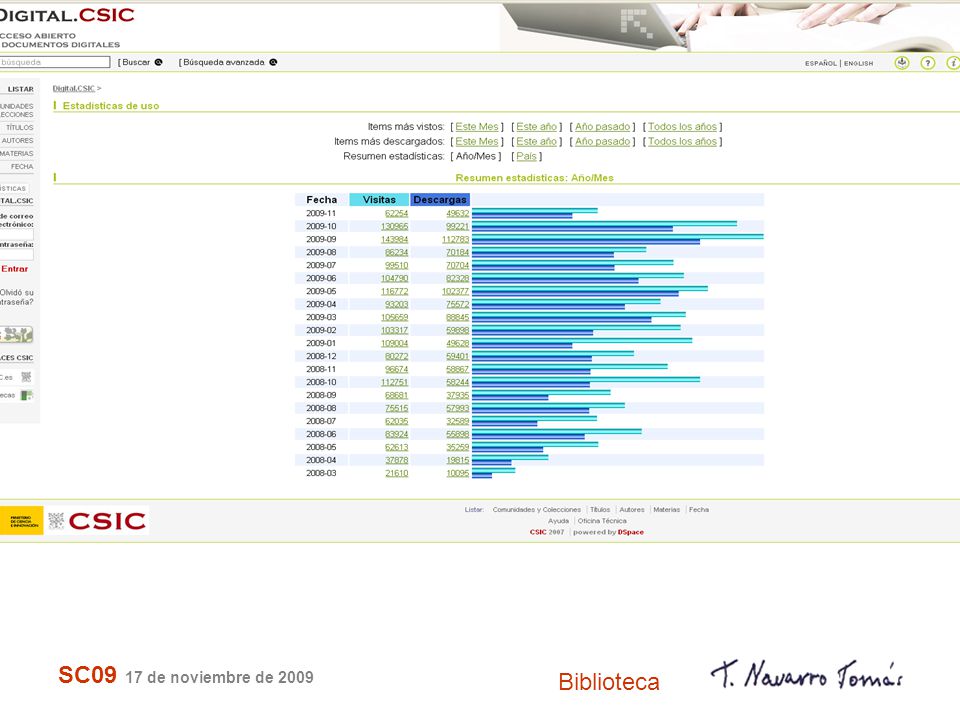Click Todos los años for Items más descargados

[x=682, y=141]
